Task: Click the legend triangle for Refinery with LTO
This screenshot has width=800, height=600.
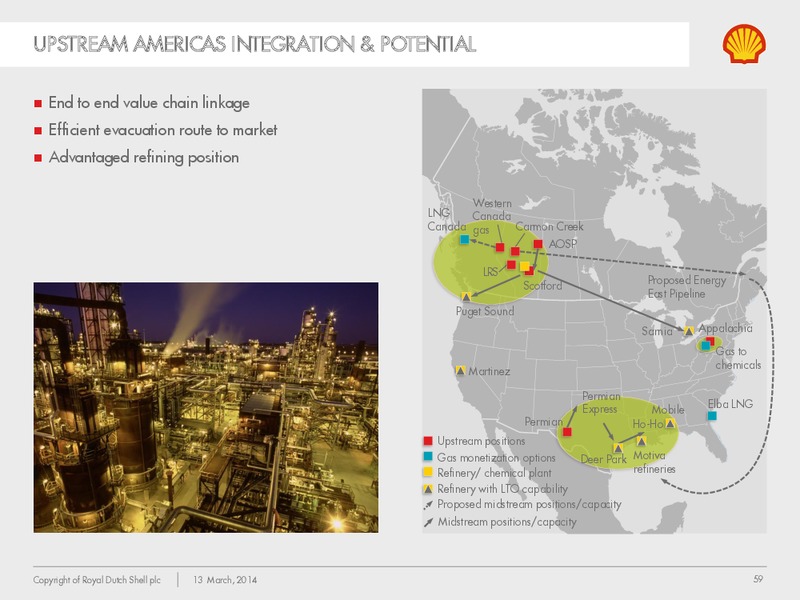Action: (x=428, y=489)
